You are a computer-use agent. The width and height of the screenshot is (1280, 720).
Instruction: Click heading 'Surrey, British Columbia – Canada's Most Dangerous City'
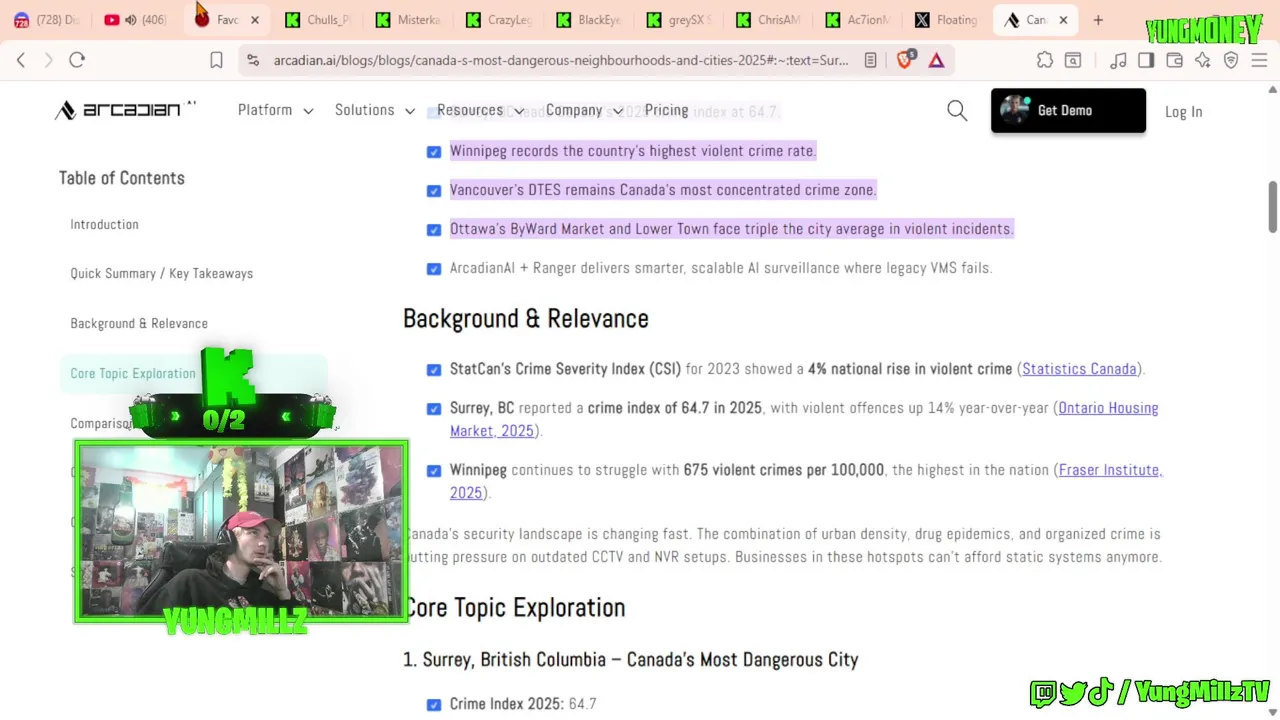631,660
